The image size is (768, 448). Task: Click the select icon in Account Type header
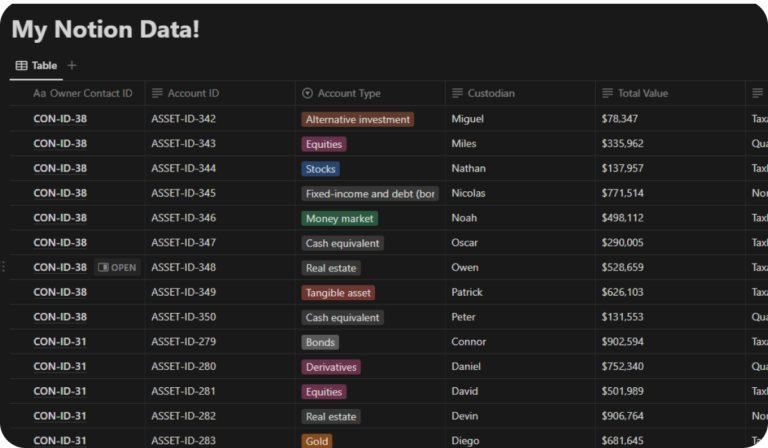[x=307, y=94]
